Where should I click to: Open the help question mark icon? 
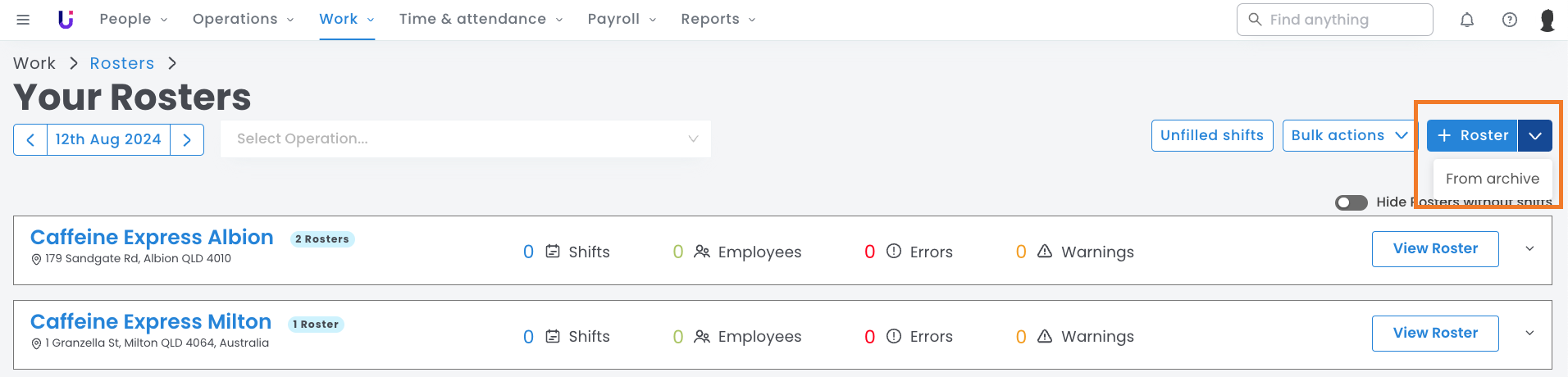point(1509,20)
